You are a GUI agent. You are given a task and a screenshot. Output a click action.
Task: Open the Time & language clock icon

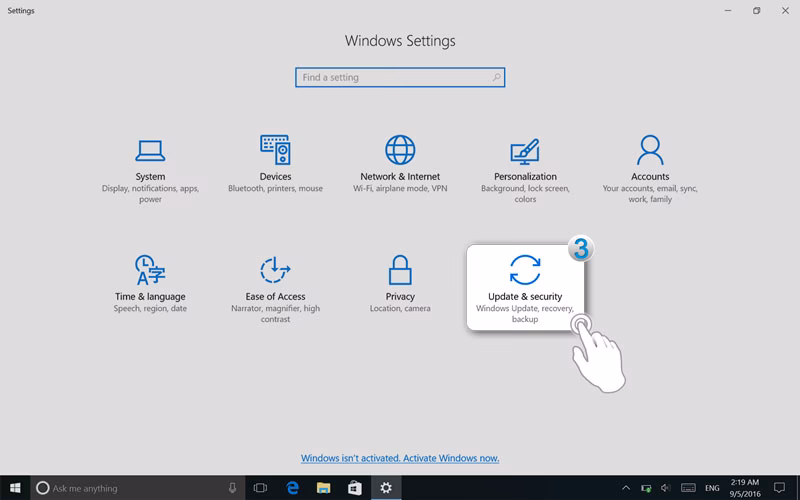point(150,269)
